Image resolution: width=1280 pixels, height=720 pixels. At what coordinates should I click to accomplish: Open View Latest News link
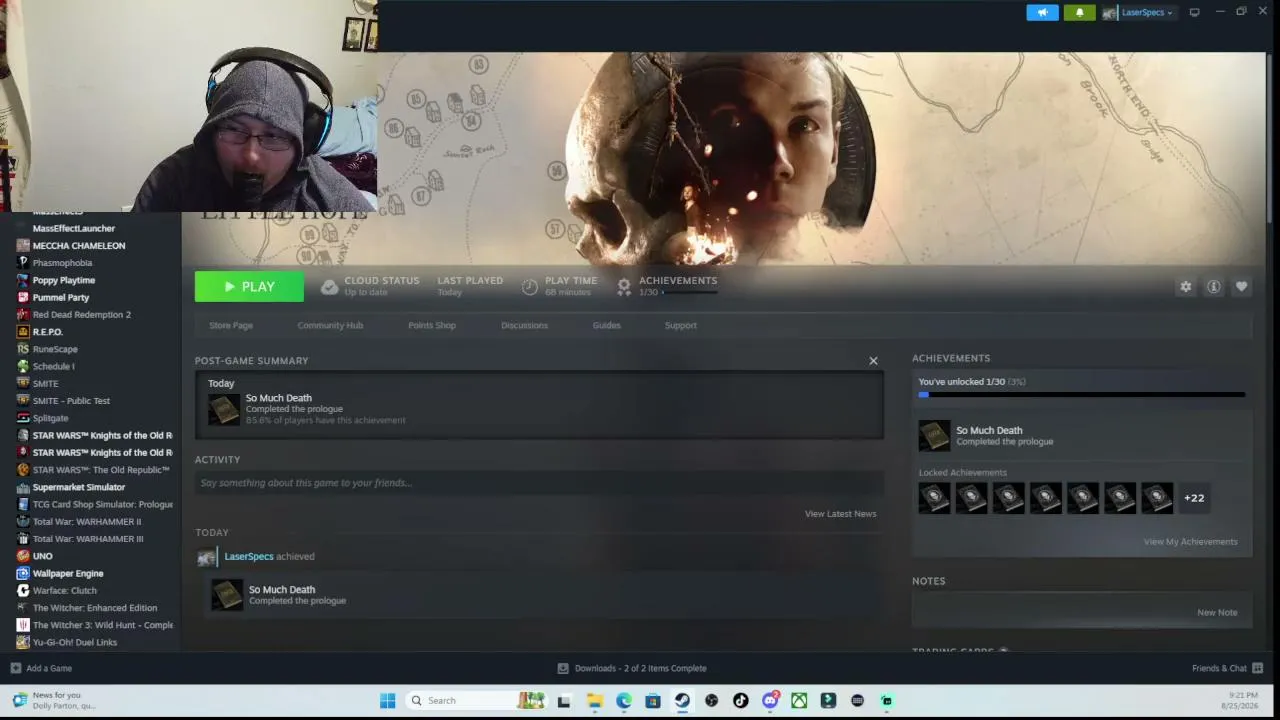pyautogui.click(x=840, y=514)
